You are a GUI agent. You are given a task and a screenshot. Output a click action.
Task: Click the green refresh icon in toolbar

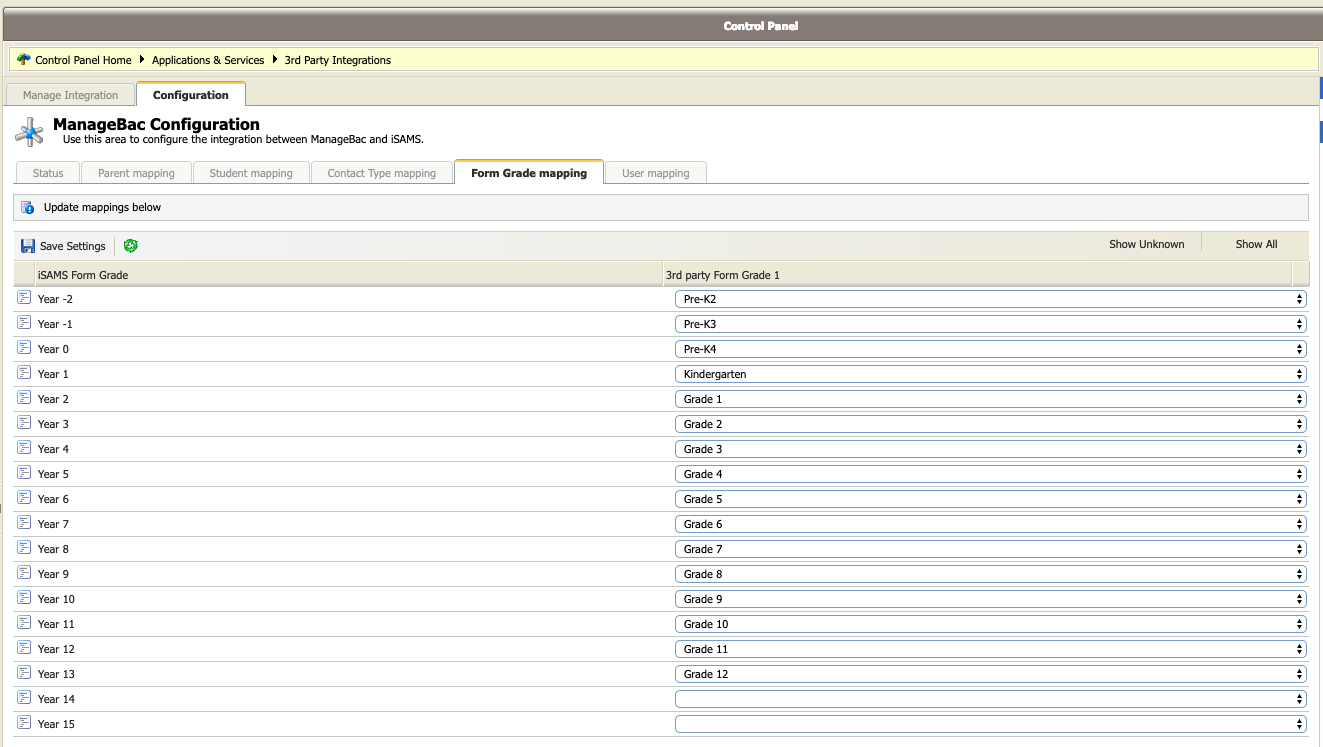(131, 246)
